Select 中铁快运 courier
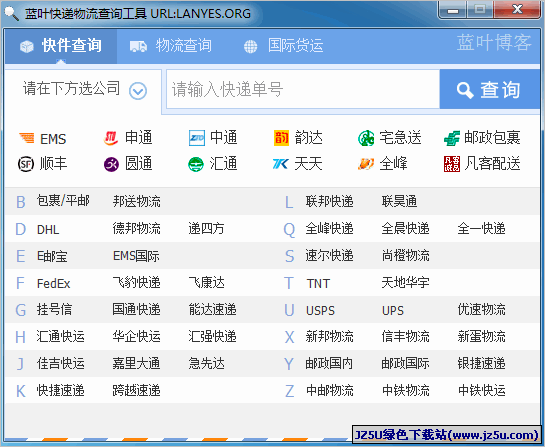This screenshot has height=447, width=545. [x=481, y=390]
